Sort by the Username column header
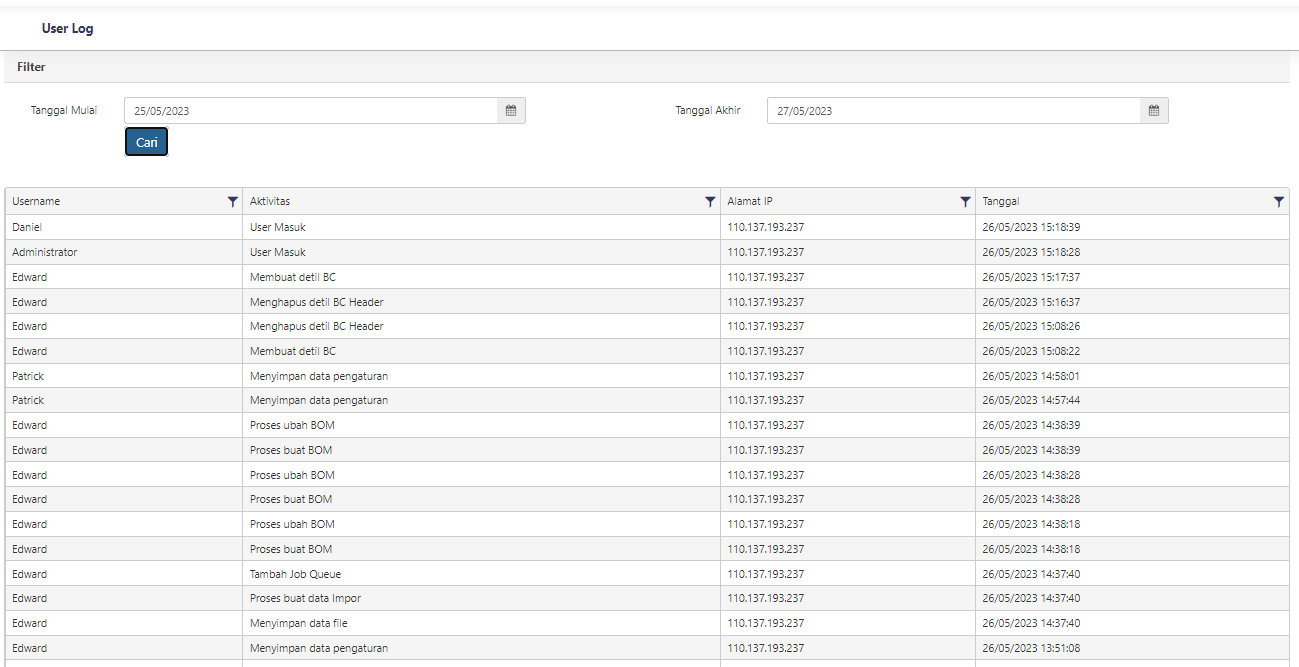1299x667 pixels. (x=36, y=202)
